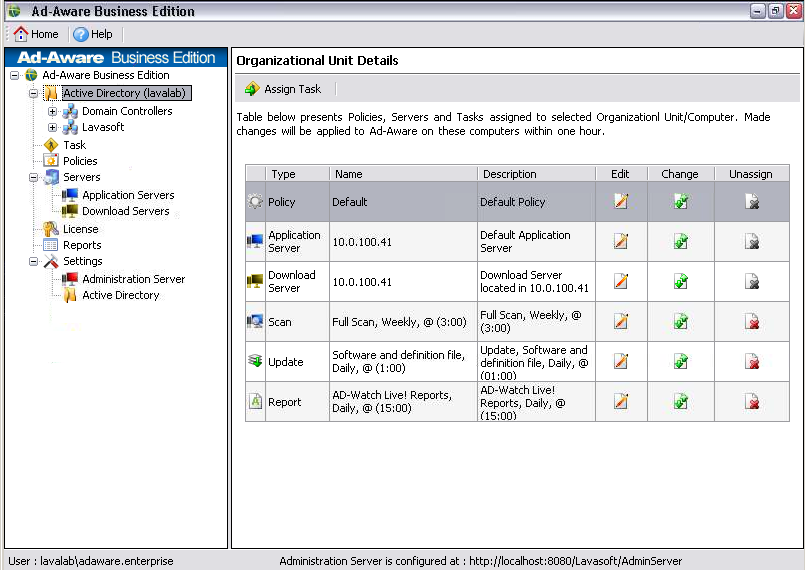Click the Download Server row monitor icon

(x=255, y=281)
